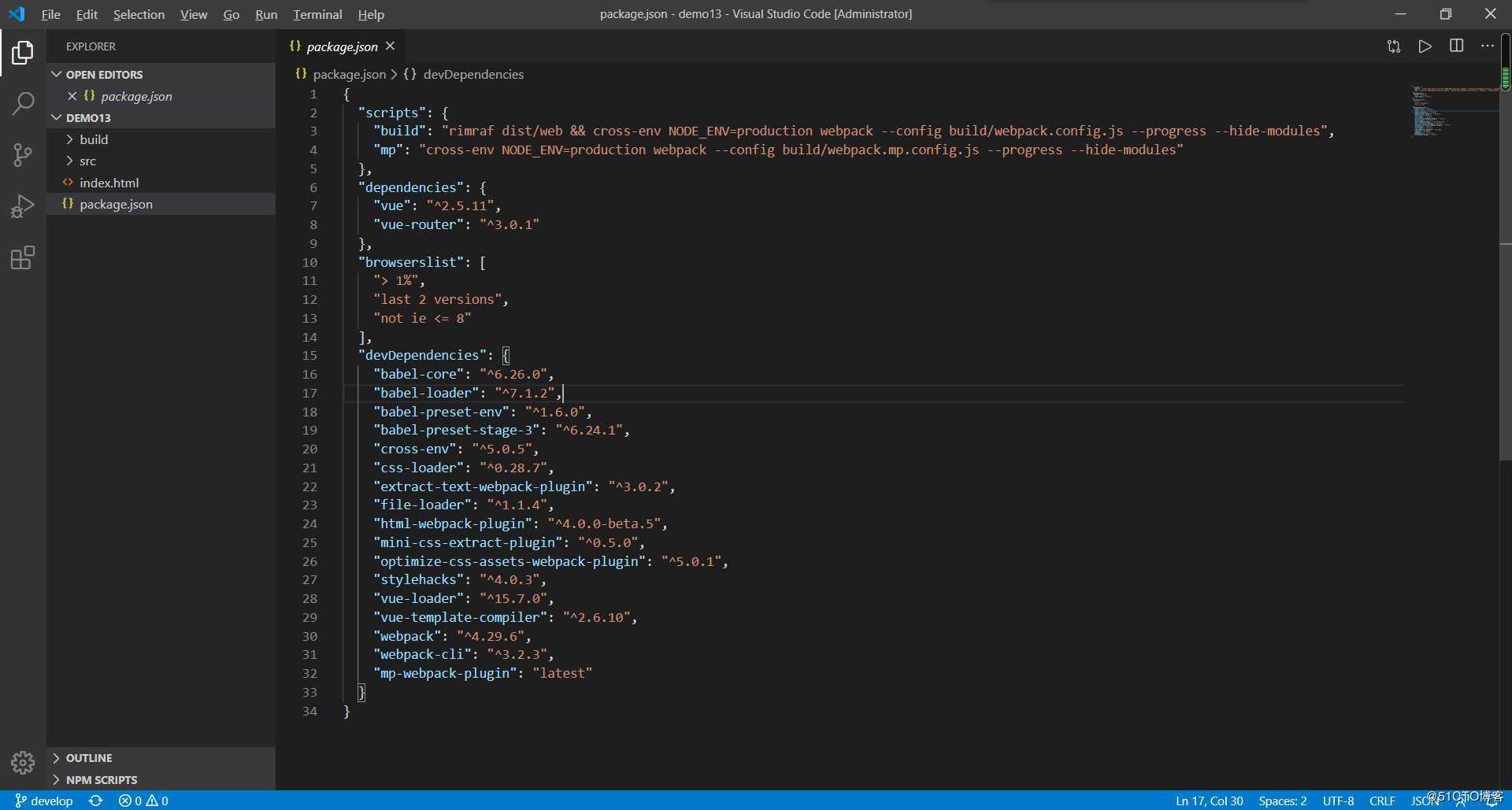Open package.json breadcrumb dropdown
The height and width of the screenshot is (810, 1512).
click(x=350, y=74)
